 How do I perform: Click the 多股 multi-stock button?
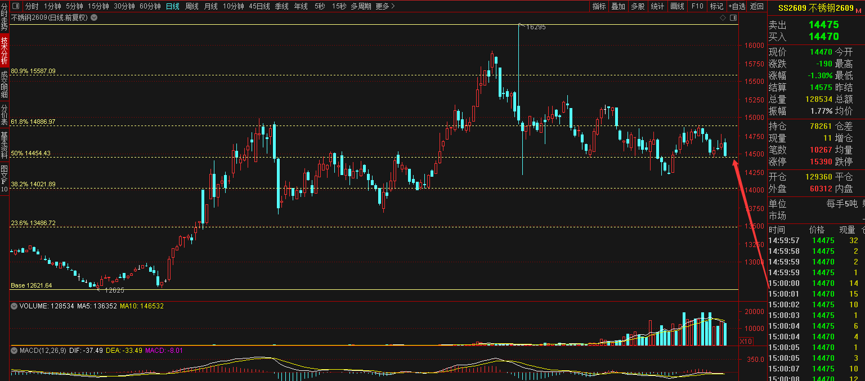(638, 6)
